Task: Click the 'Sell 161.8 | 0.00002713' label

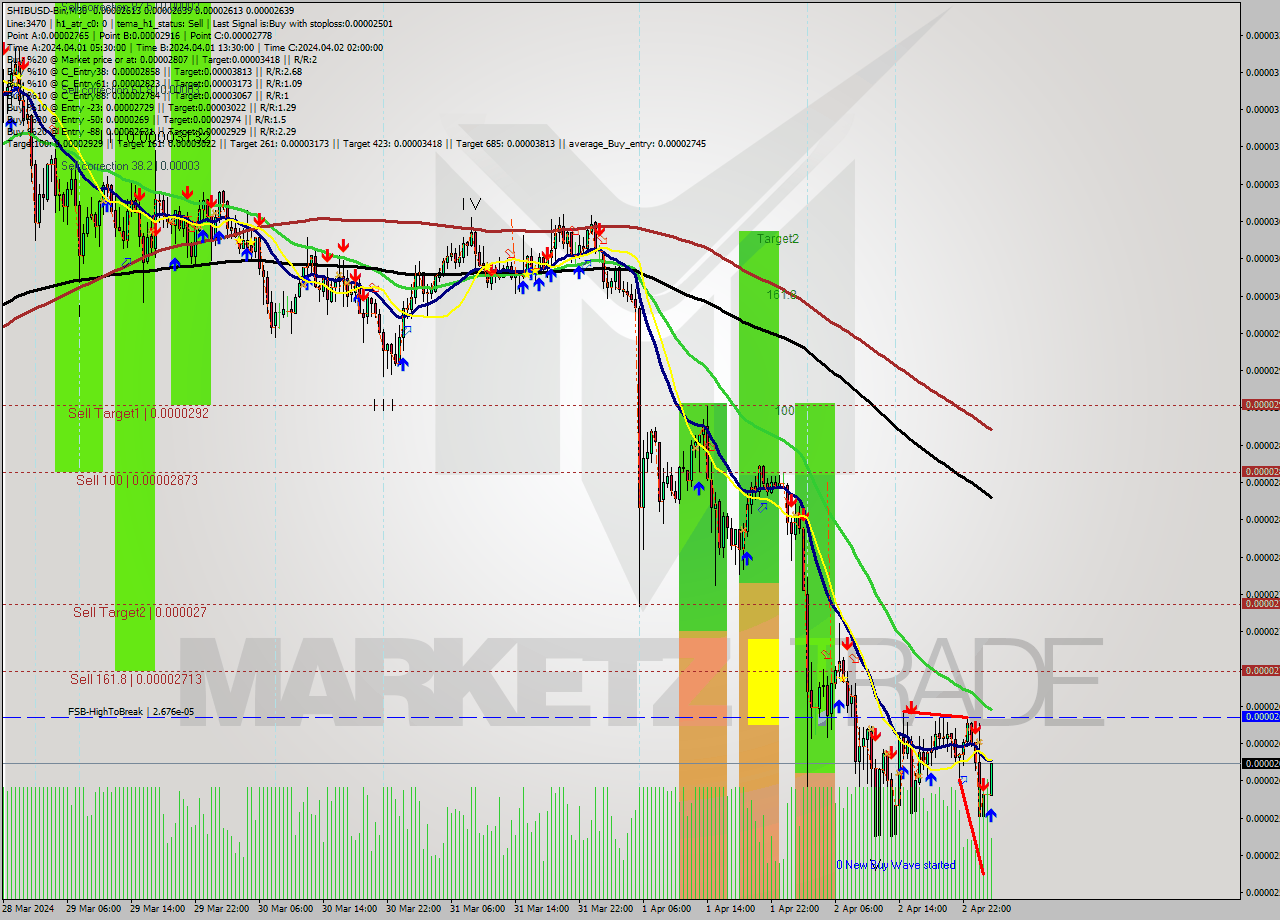Action: (136, 679)
